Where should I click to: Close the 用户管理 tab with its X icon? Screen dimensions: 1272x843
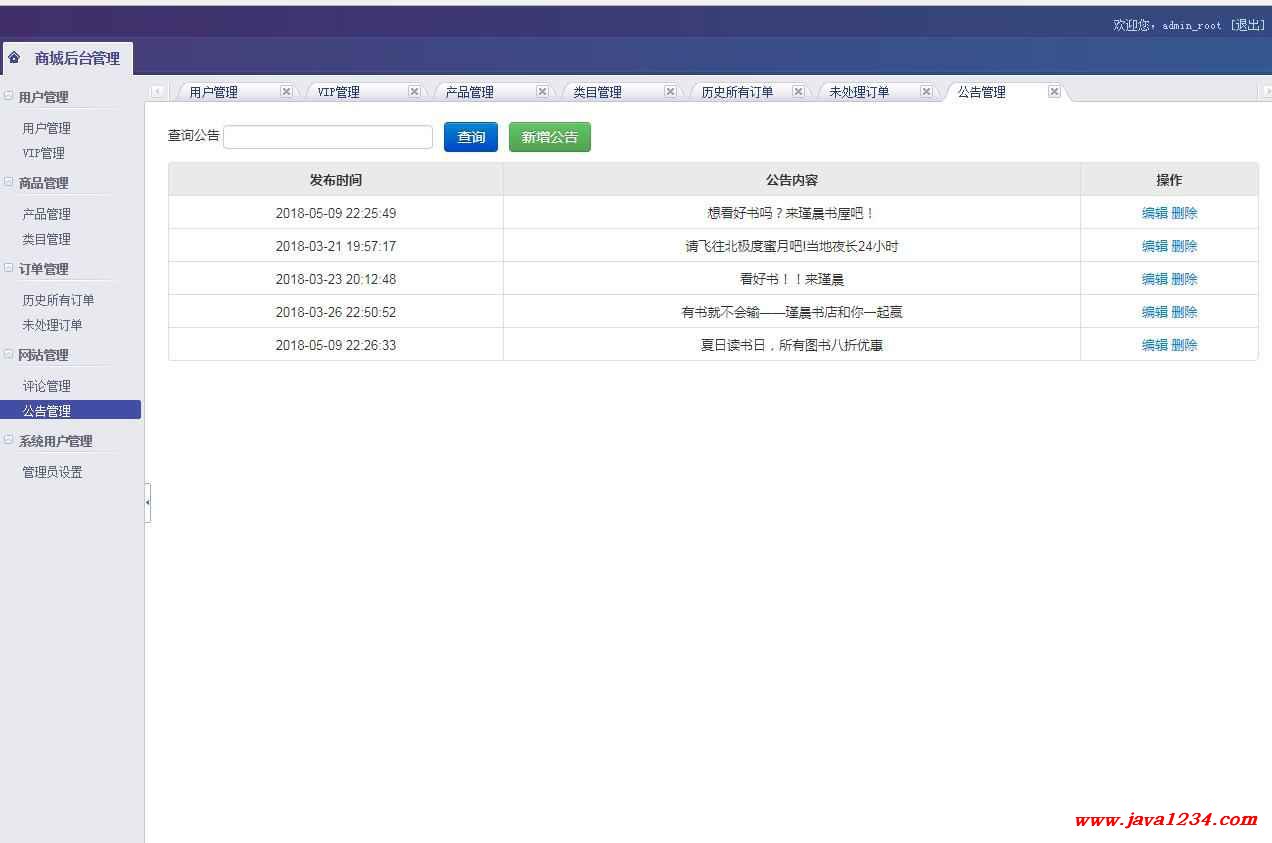[286, 91]
